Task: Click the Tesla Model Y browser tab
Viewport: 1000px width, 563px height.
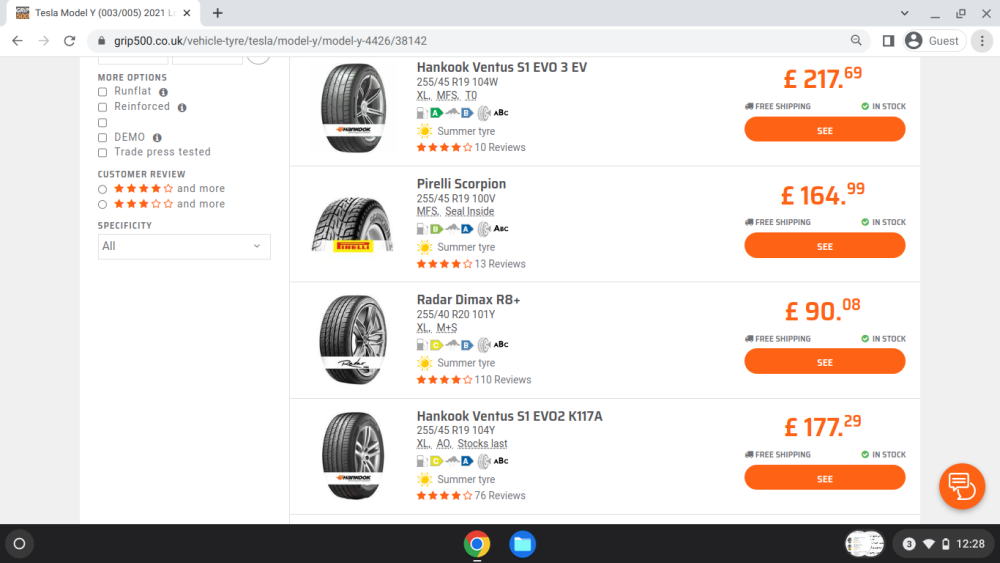Action: (103, 13)
